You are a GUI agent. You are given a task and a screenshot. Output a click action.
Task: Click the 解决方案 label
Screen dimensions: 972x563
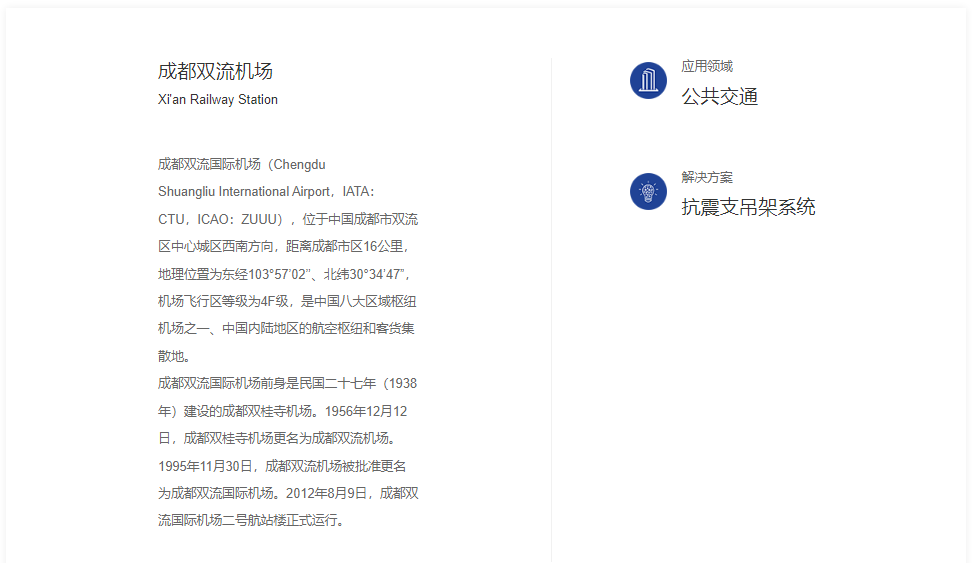707,177
